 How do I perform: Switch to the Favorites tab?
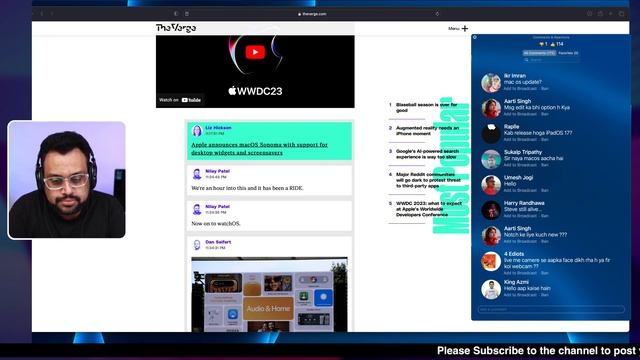coord(568,53)
